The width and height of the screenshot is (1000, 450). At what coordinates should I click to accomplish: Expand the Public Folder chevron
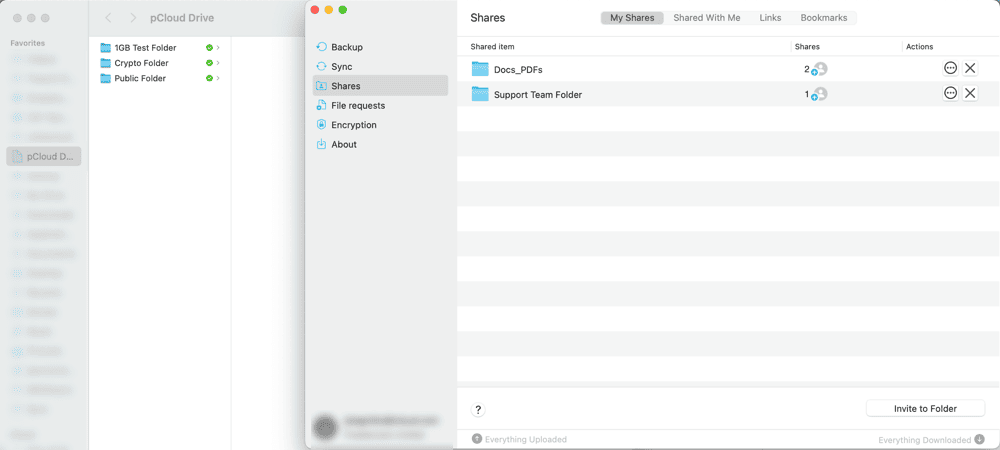[x=218, y=78]
